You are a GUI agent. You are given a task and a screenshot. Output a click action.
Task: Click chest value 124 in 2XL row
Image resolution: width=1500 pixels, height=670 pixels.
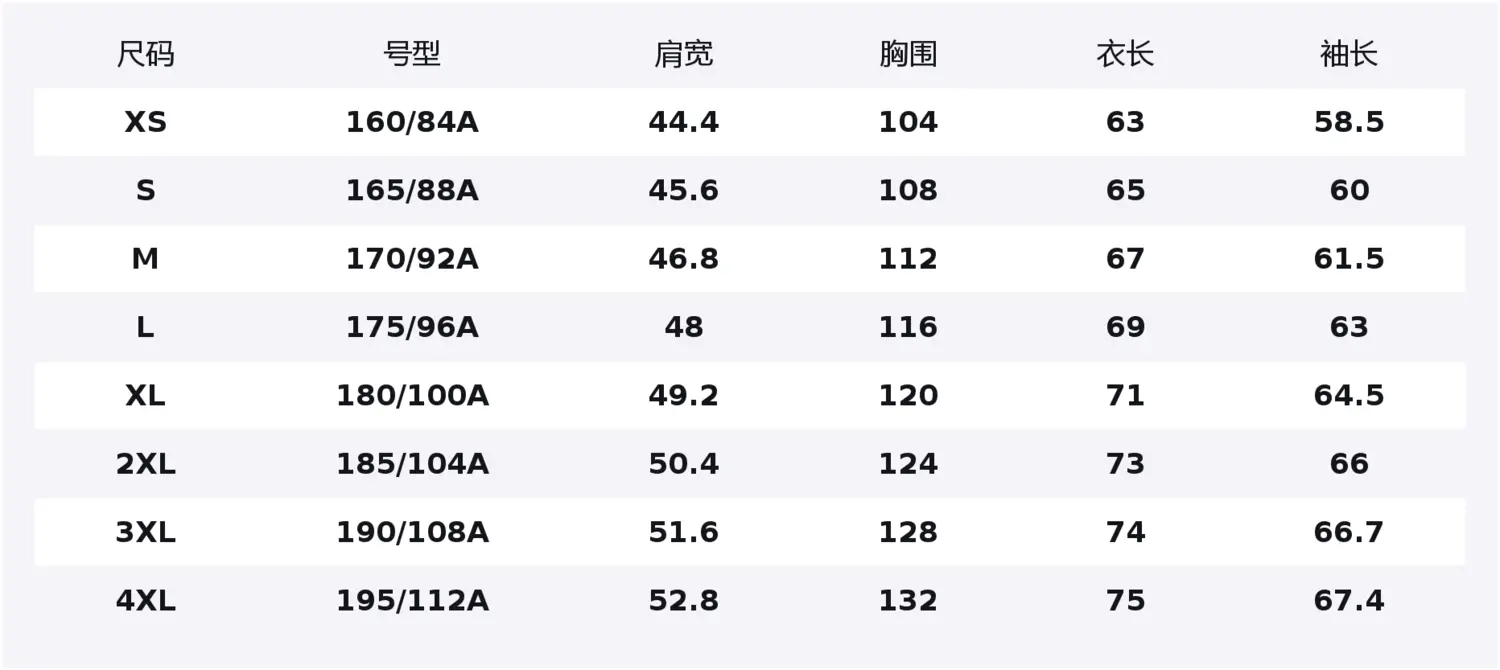(908, 464)
